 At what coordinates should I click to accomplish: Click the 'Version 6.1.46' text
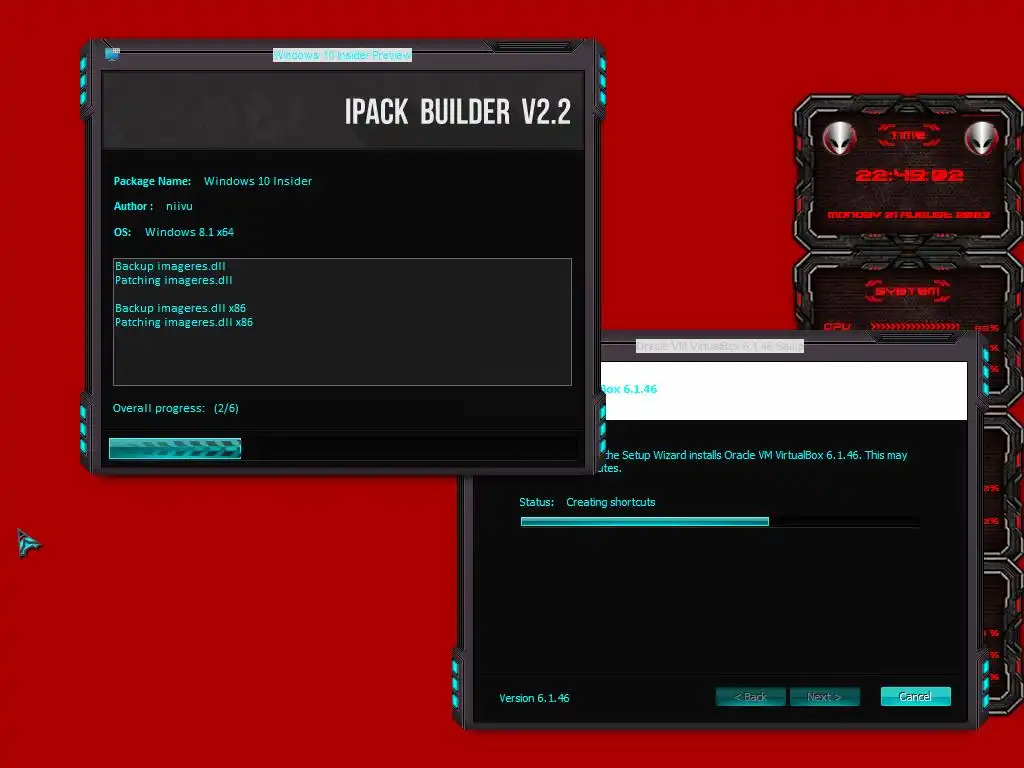[534, 698]
